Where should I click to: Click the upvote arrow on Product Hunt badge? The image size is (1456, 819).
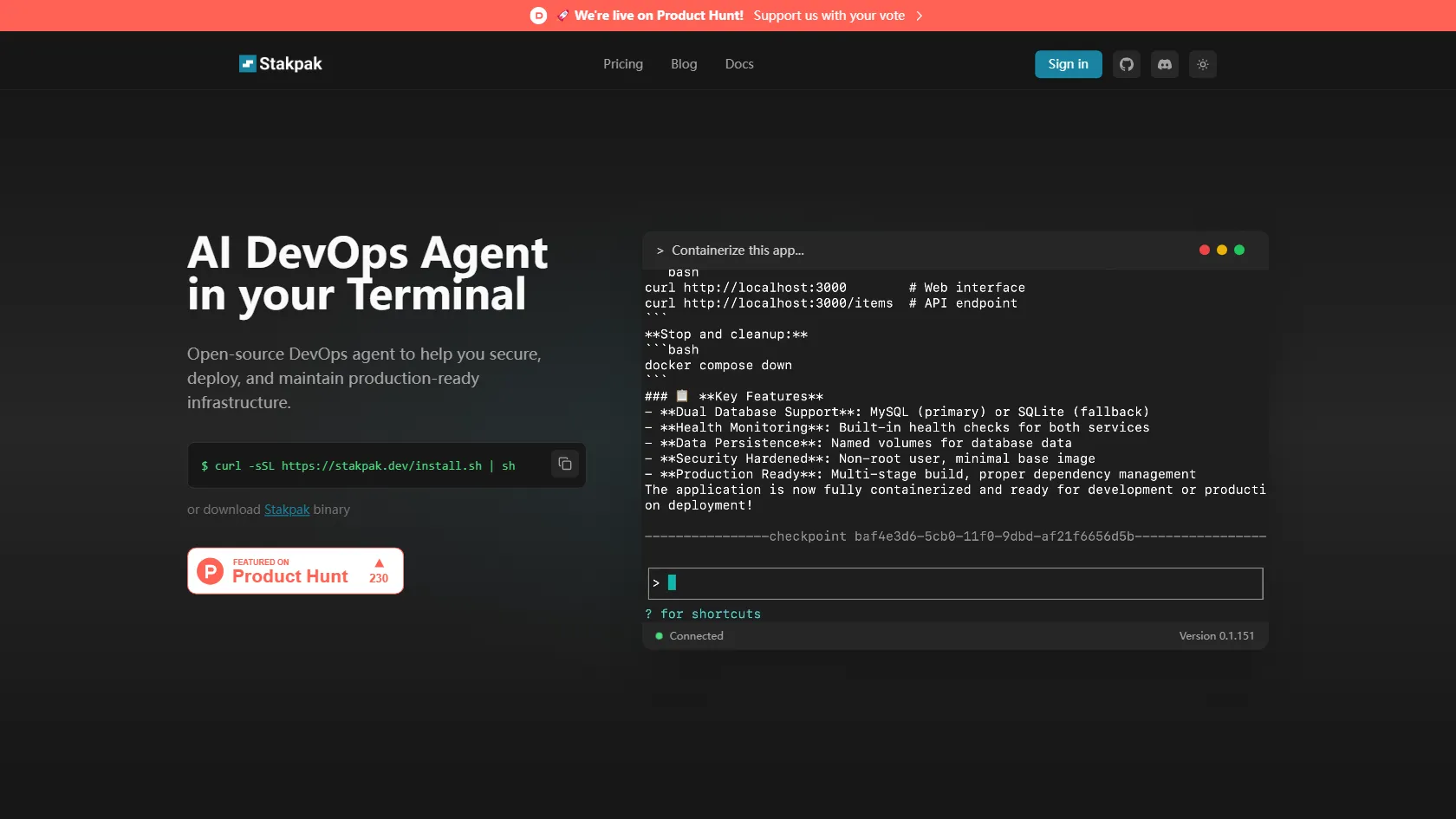click(379, 563)
